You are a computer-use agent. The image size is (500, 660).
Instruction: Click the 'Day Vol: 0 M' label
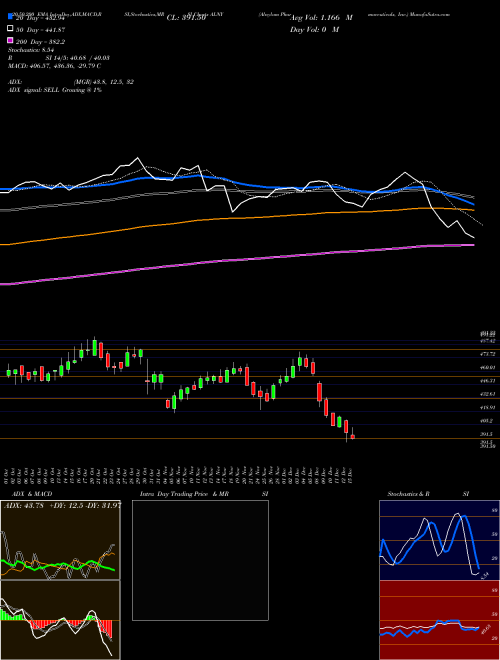click(314, 29)
